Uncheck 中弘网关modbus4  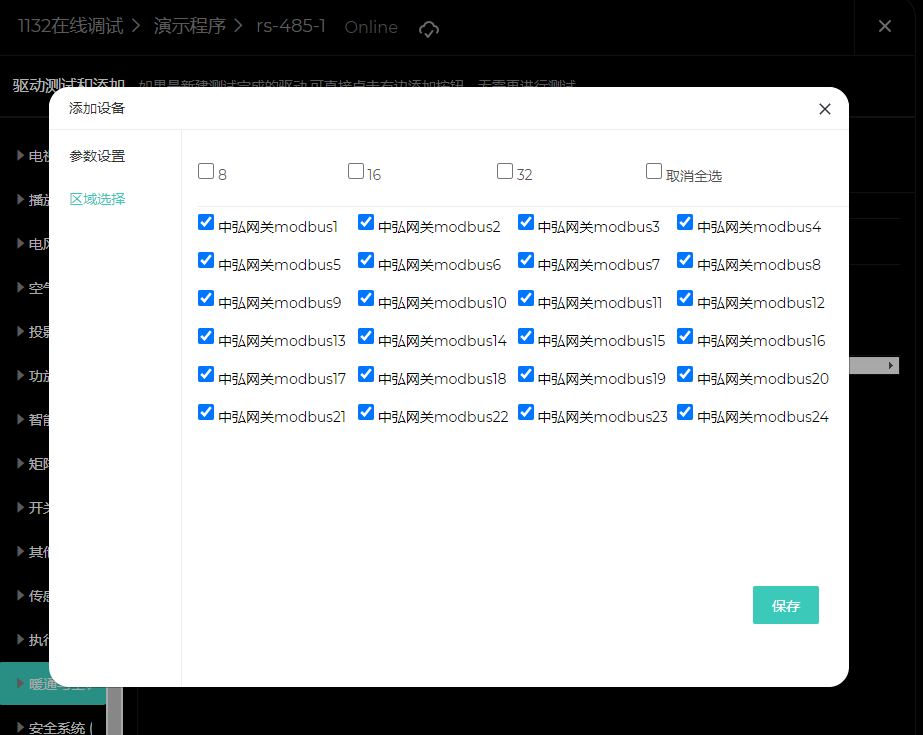(x=685, y=222)
